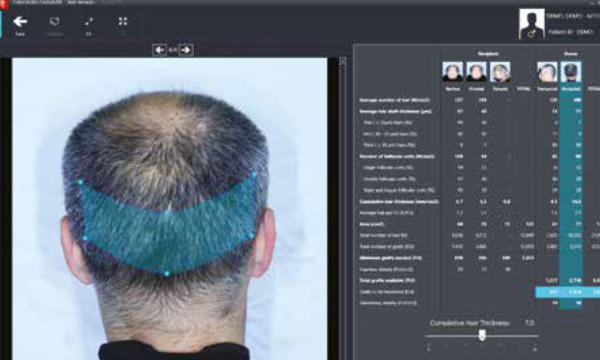Screen dimensions: 600x360
Task: Click the dimmed second toolbar icon
Action: [x=54, y=21]
